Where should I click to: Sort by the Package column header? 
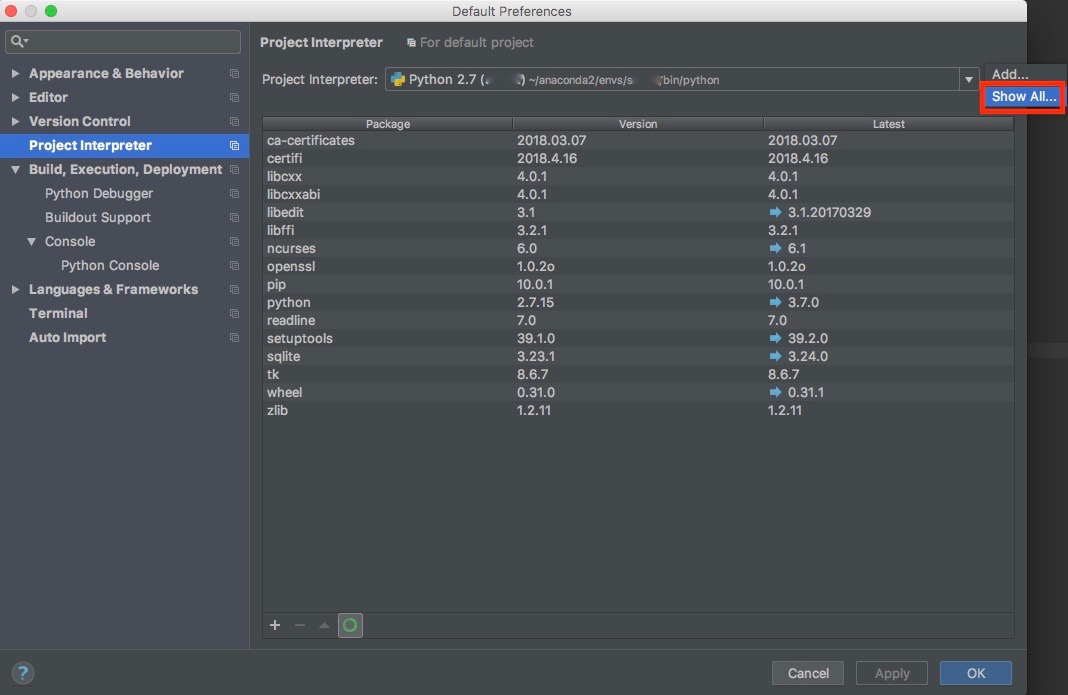click(388, 124)
